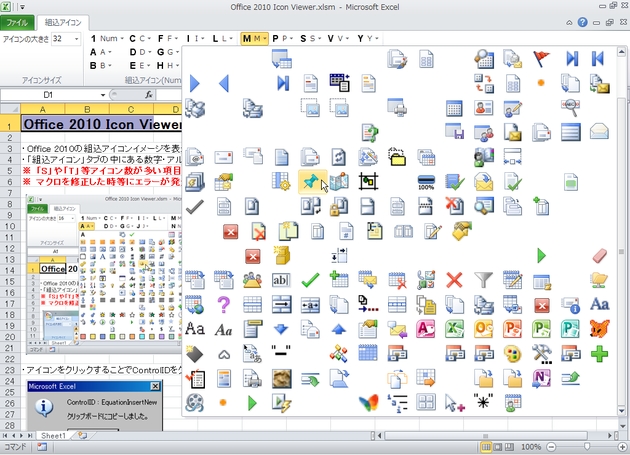Choose the 100% zoom icon

click(x=426, y=182)
